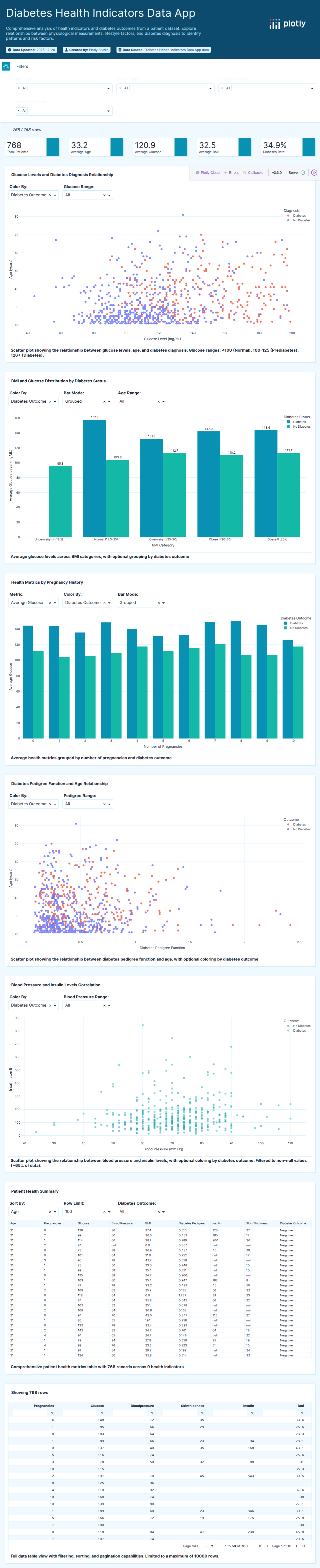
Task: Open filter funnel for Skinthickness column
Action: click(x=202, y=1413)
